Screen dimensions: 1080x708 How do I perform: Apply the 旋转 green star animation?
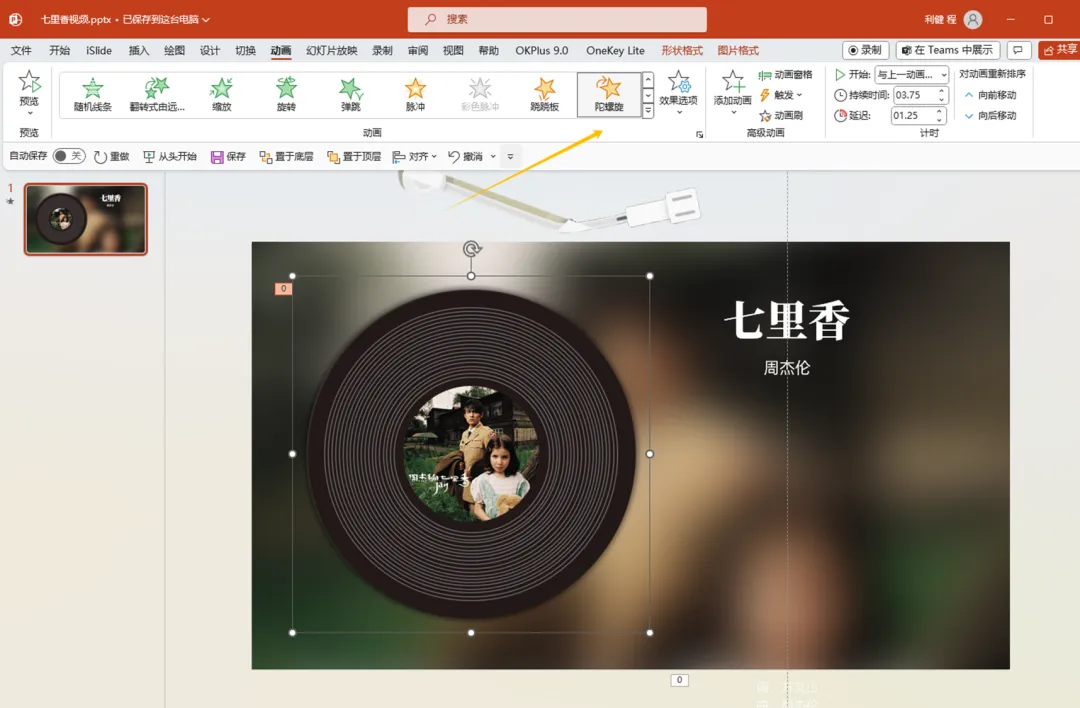(x=286, y=94)
